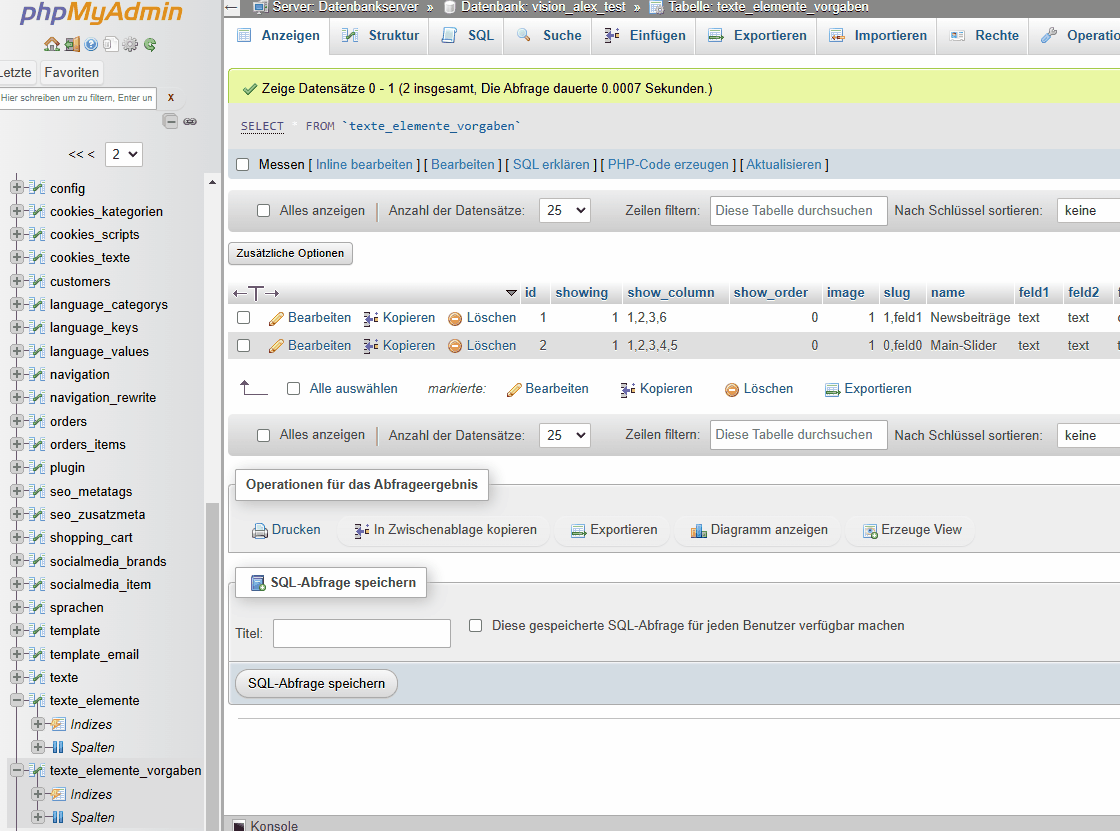Open the top Anzahl der Datensätze dropdown

[x=564, y=211]
